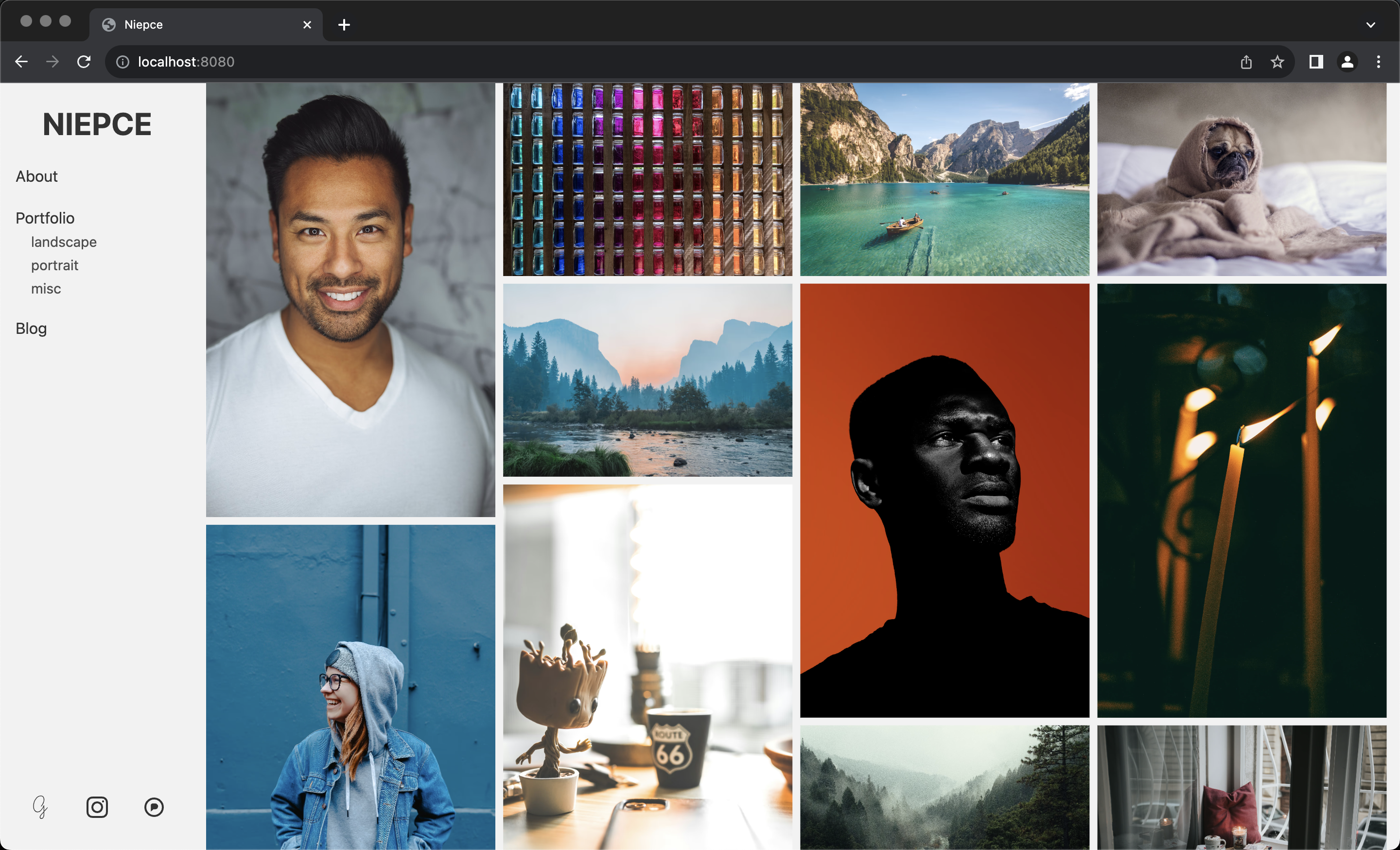
Task: Open a new browser tab
Action: [x=344, y=25]
